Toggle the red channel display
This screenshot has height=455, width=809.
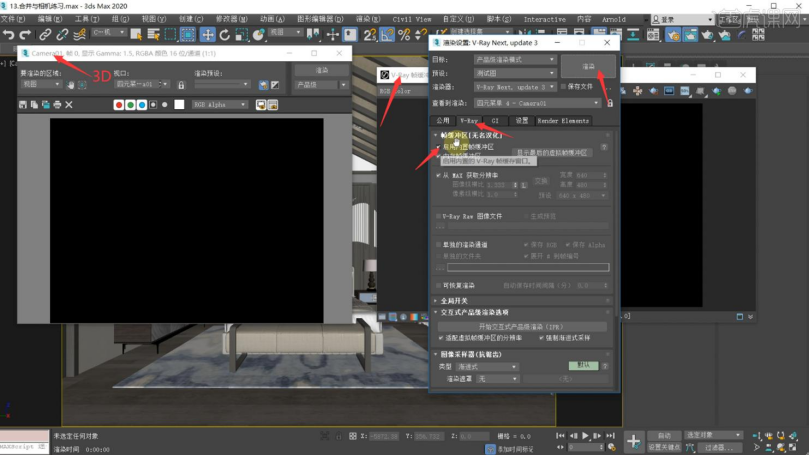(x=119, y=105)
